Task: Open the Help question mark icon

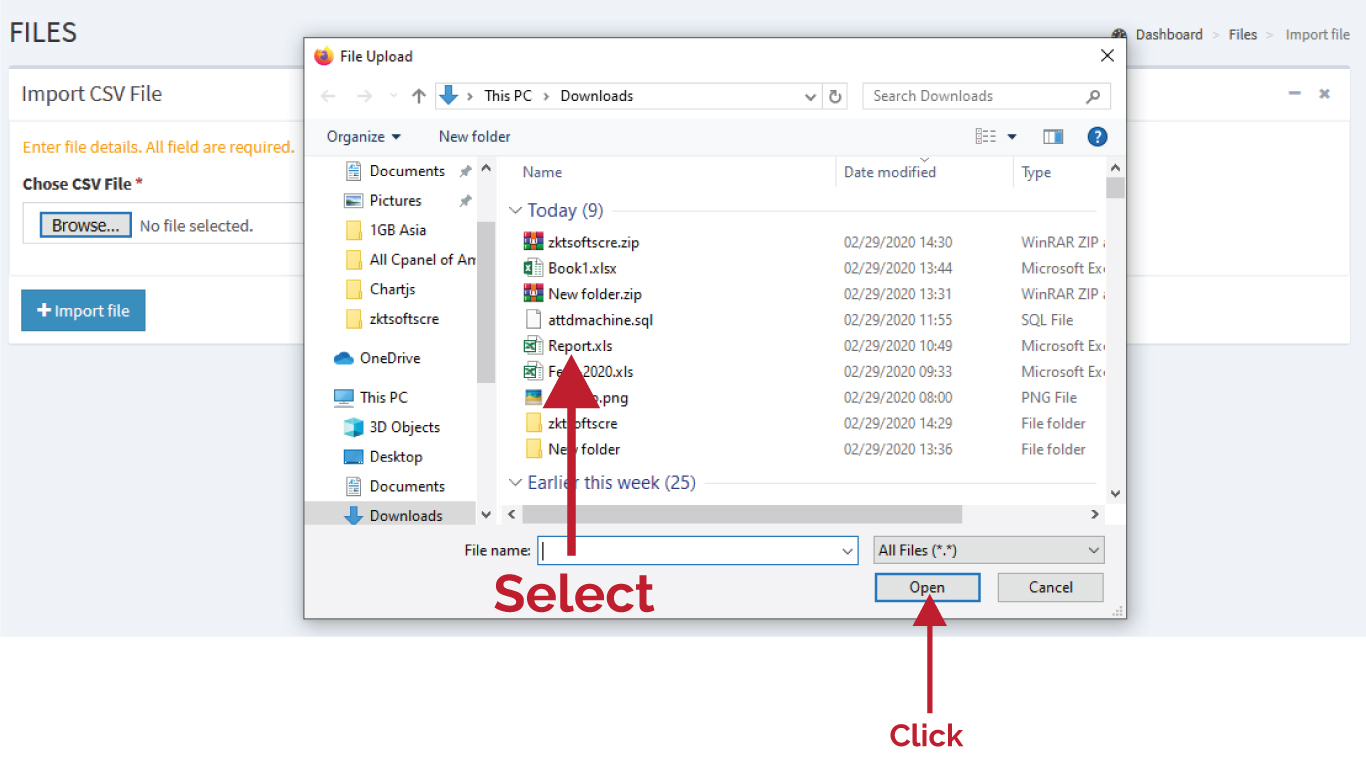Action: tap(1097, 137)
